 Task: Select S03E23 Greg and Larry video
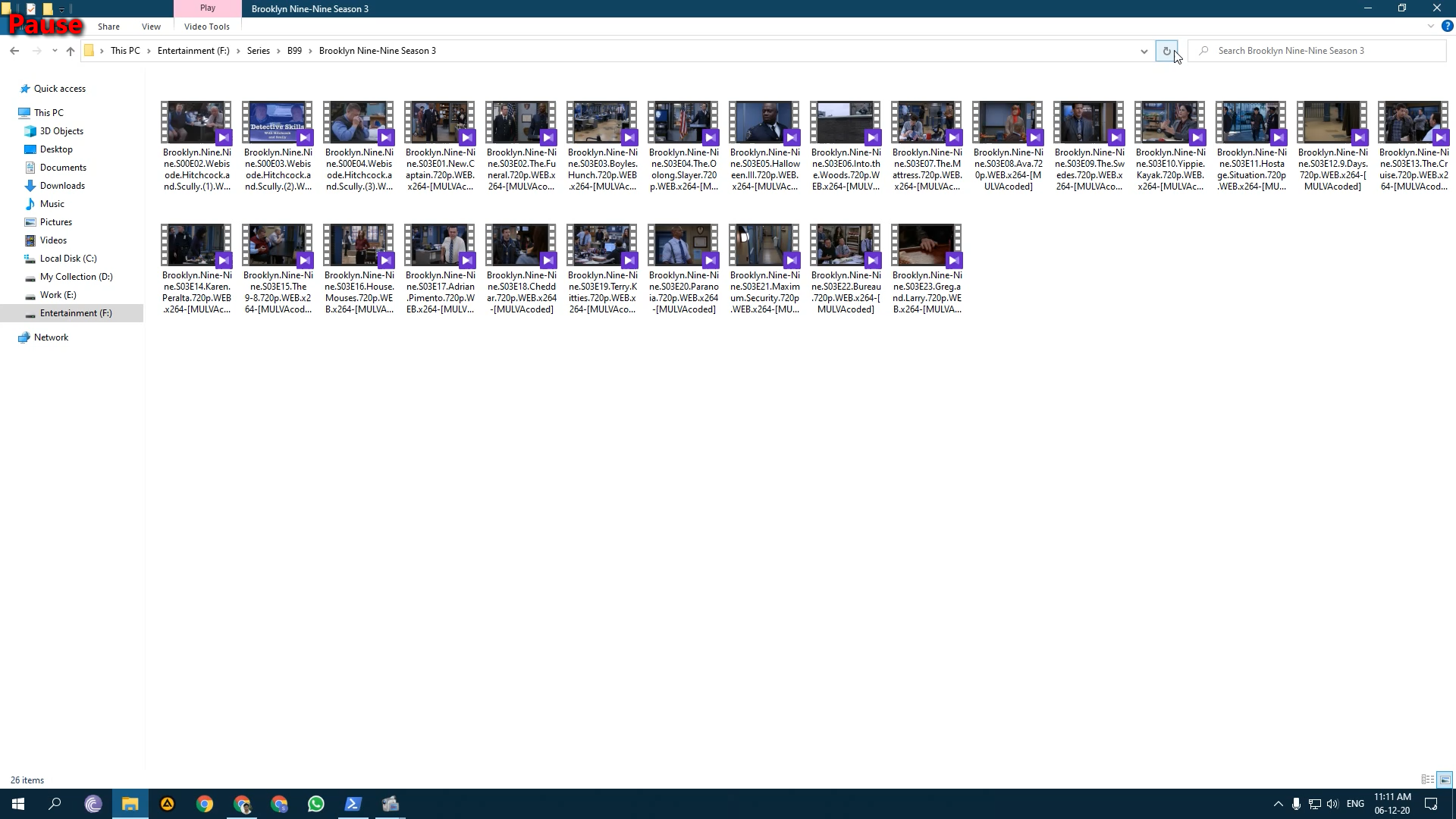927,269
